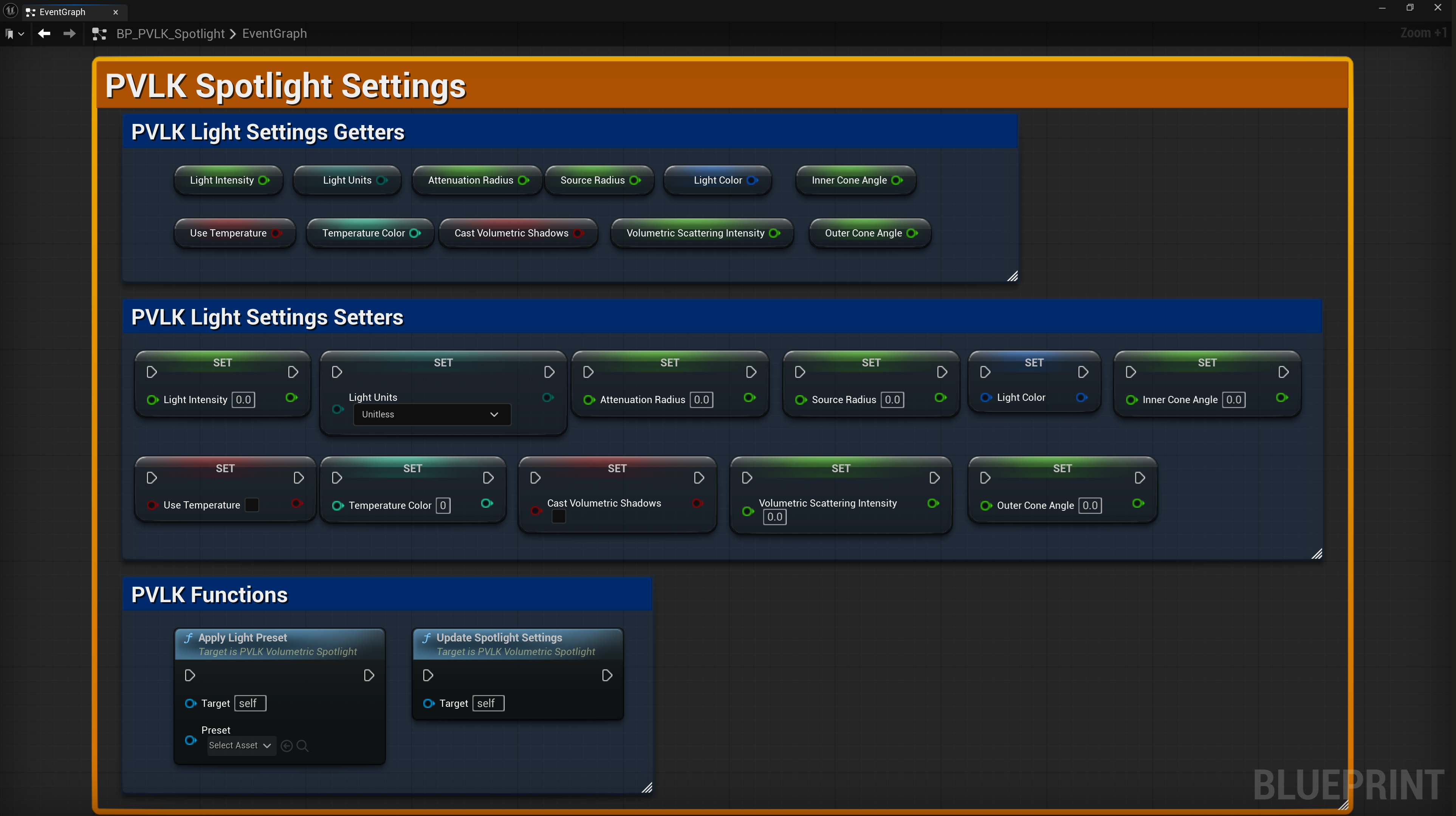Image resolution: width=1456 pixels, height=816 pixels.
Task: Select the PVLK Spotlight Settings comment title
Action: [x=285, y=86]
